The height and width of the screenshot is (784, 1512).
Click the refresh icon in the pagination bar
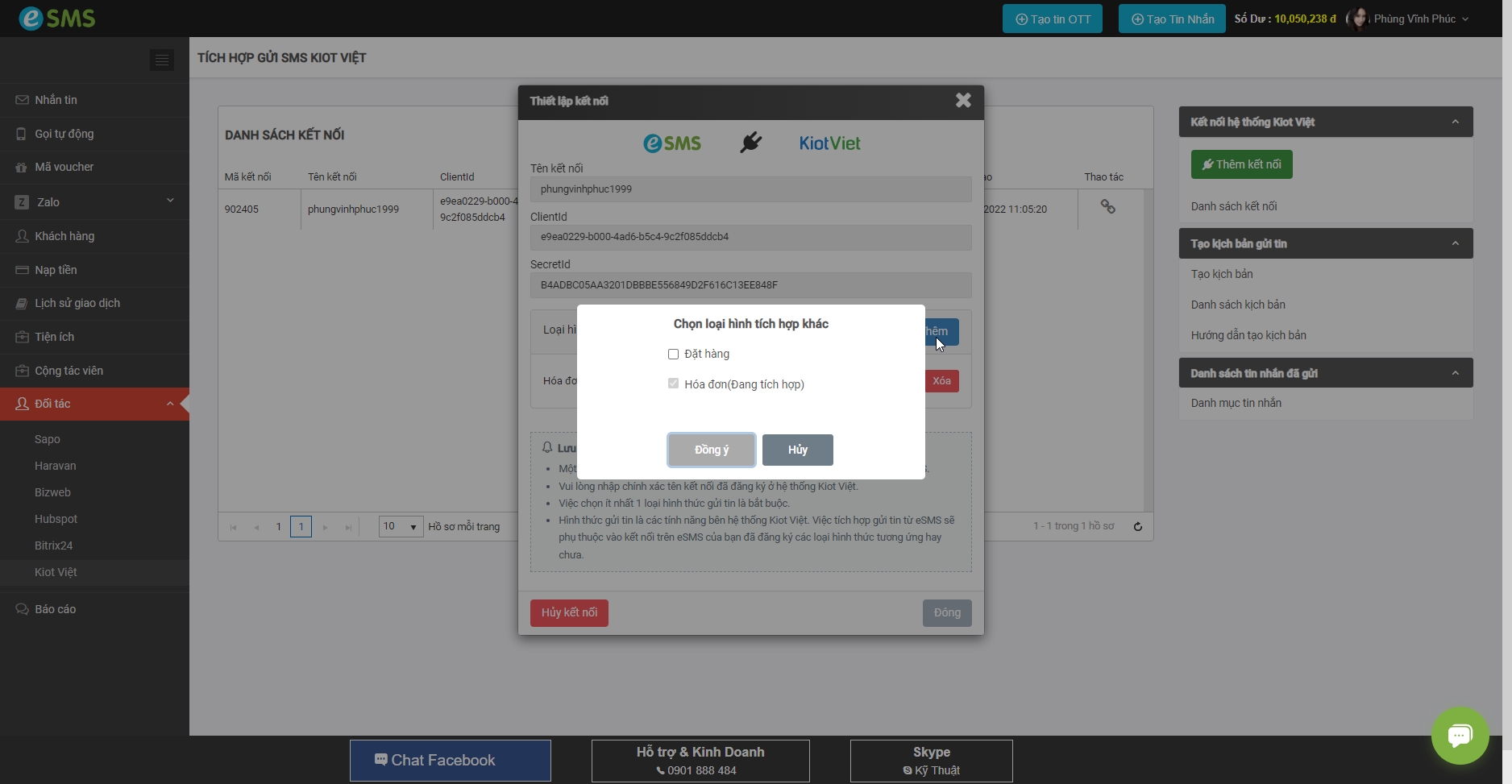(x=1138, y=527)
